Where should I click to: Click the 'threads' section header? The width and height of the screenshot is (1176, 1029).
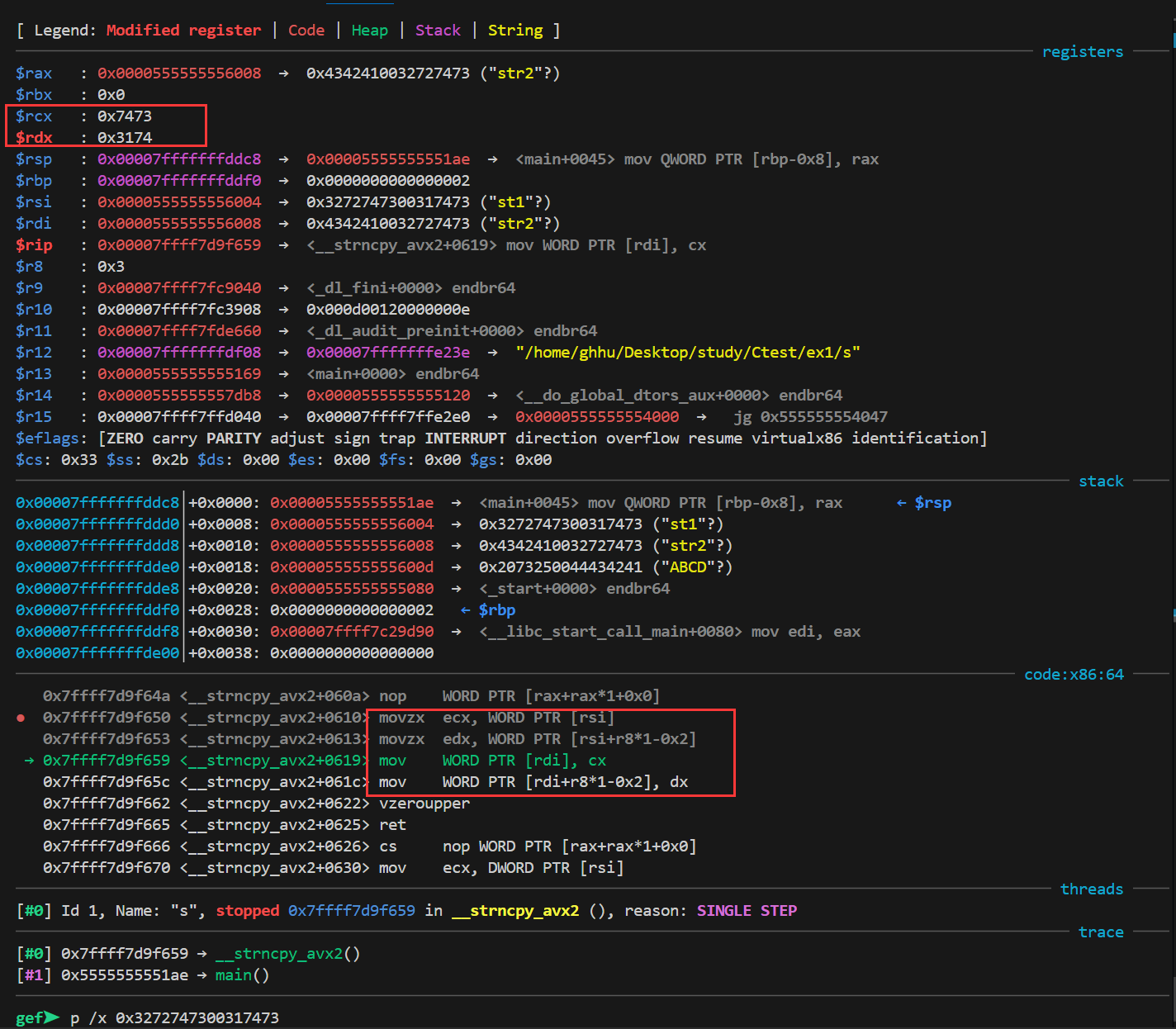click(1091, 889)
